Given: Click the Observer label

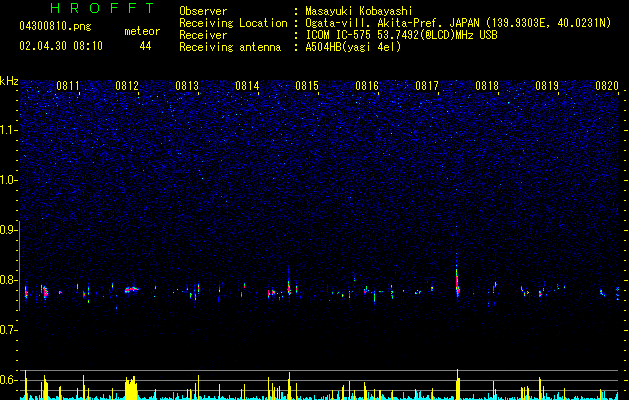Looking at the screenshot, I should (x=203, y=11).
